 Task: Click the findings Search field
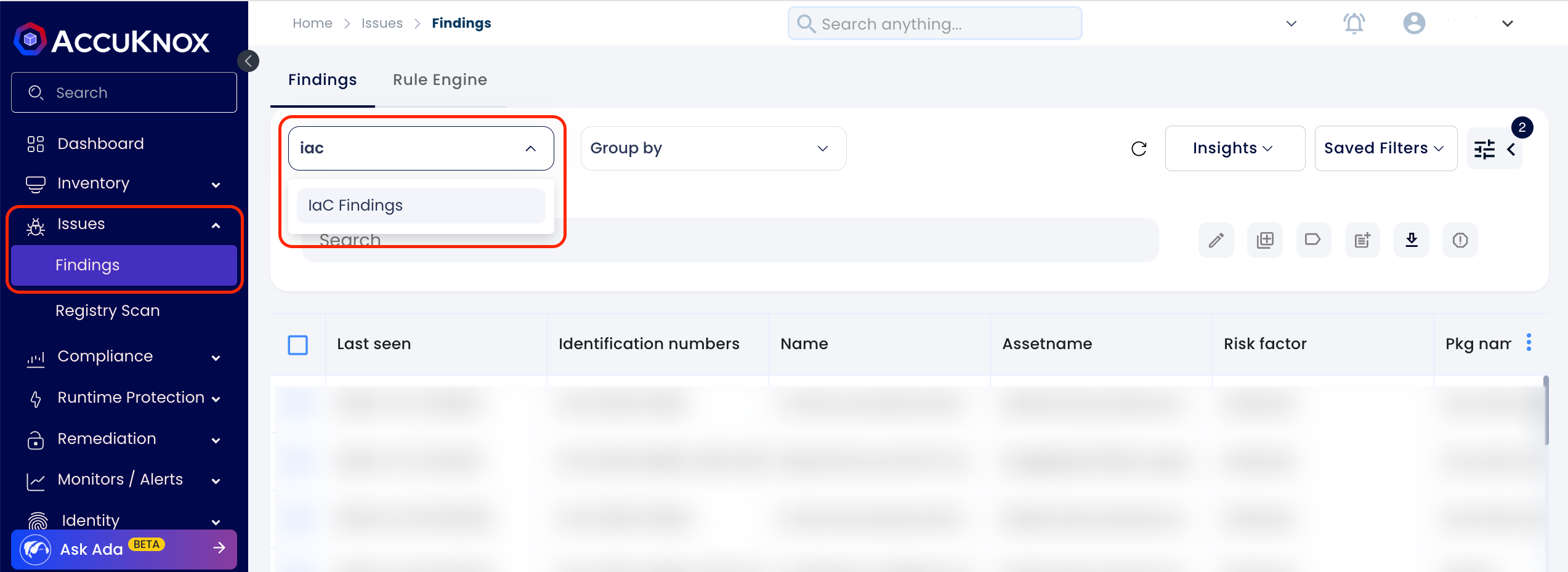(x=730, y=240)
